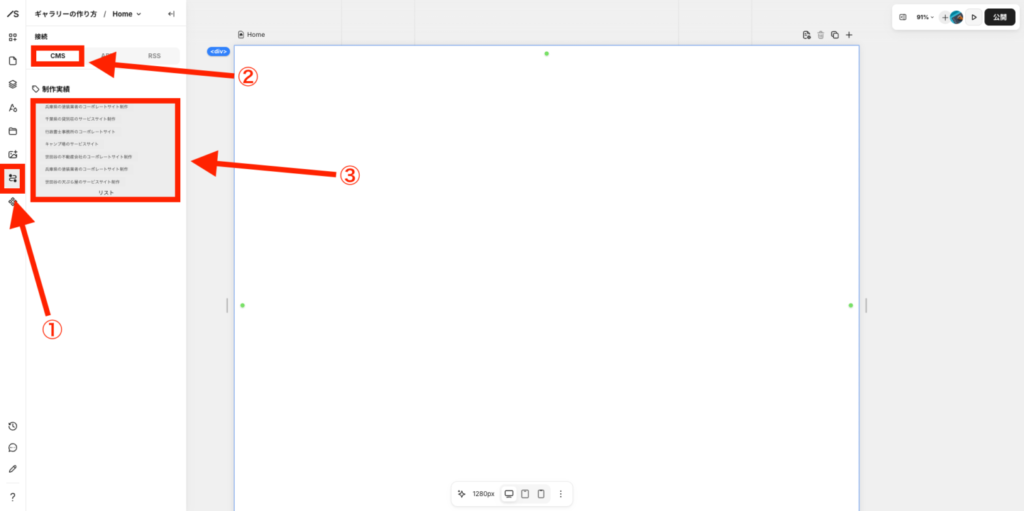The width and height of the screenshot is (1024, 511).
Task: Open the fonts and styles icon
Action: 12,108
